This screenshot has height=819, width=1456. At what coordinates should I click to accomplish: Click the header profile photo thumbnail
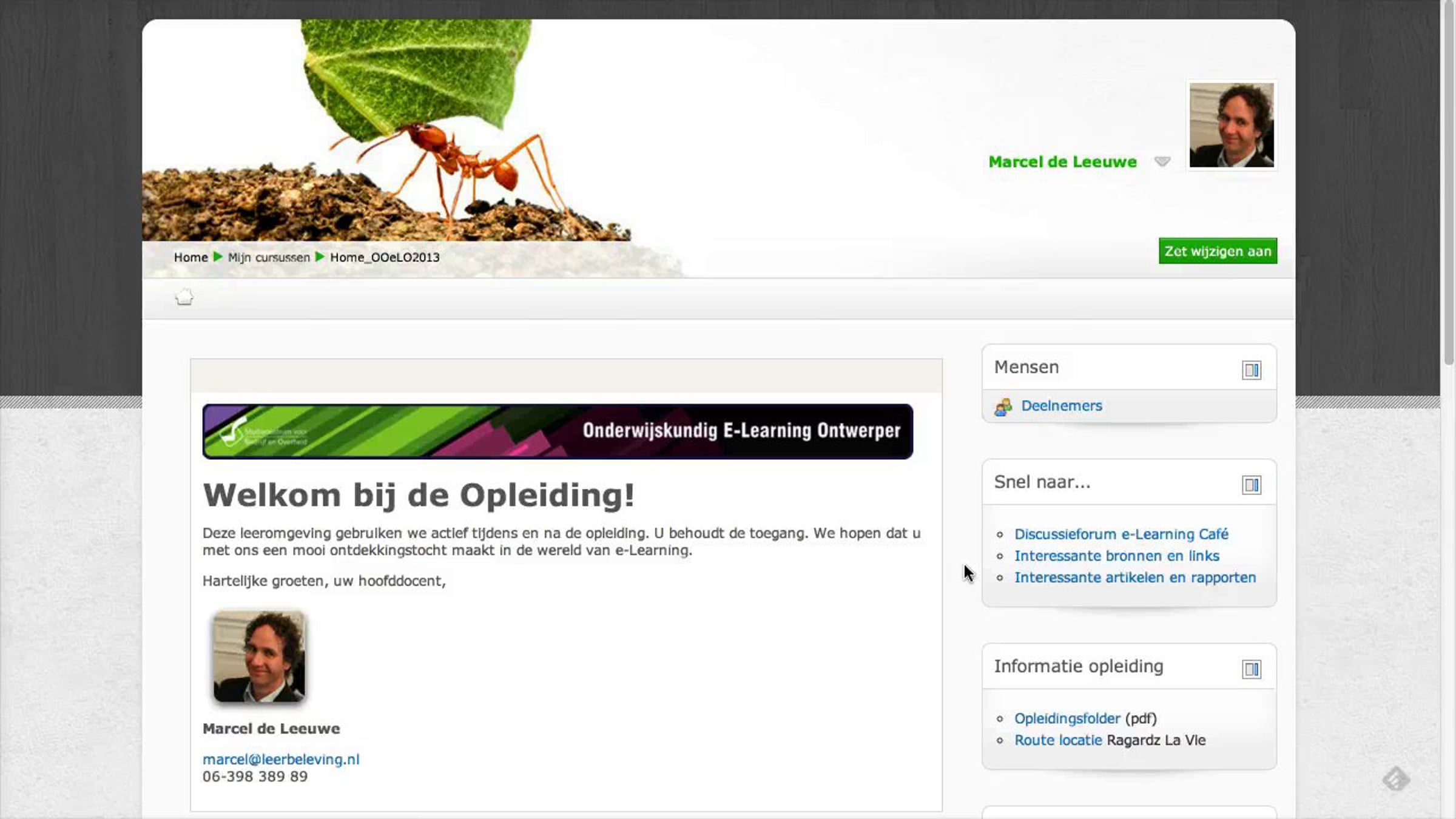(1231, 126)
